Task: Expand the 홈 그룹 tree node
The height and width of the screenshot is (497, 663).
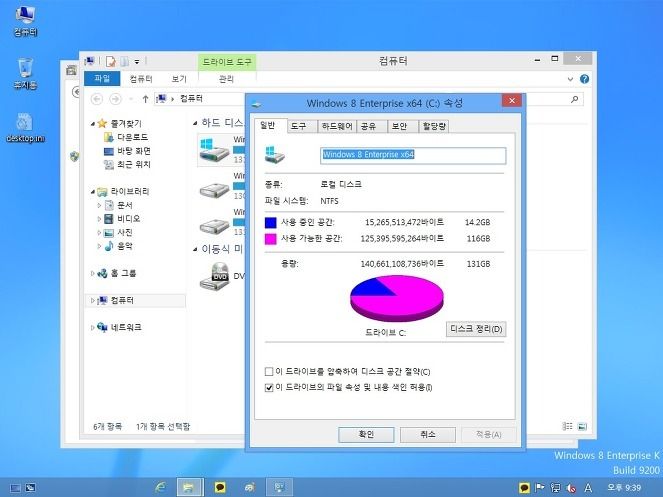Action: coord(93,273)
